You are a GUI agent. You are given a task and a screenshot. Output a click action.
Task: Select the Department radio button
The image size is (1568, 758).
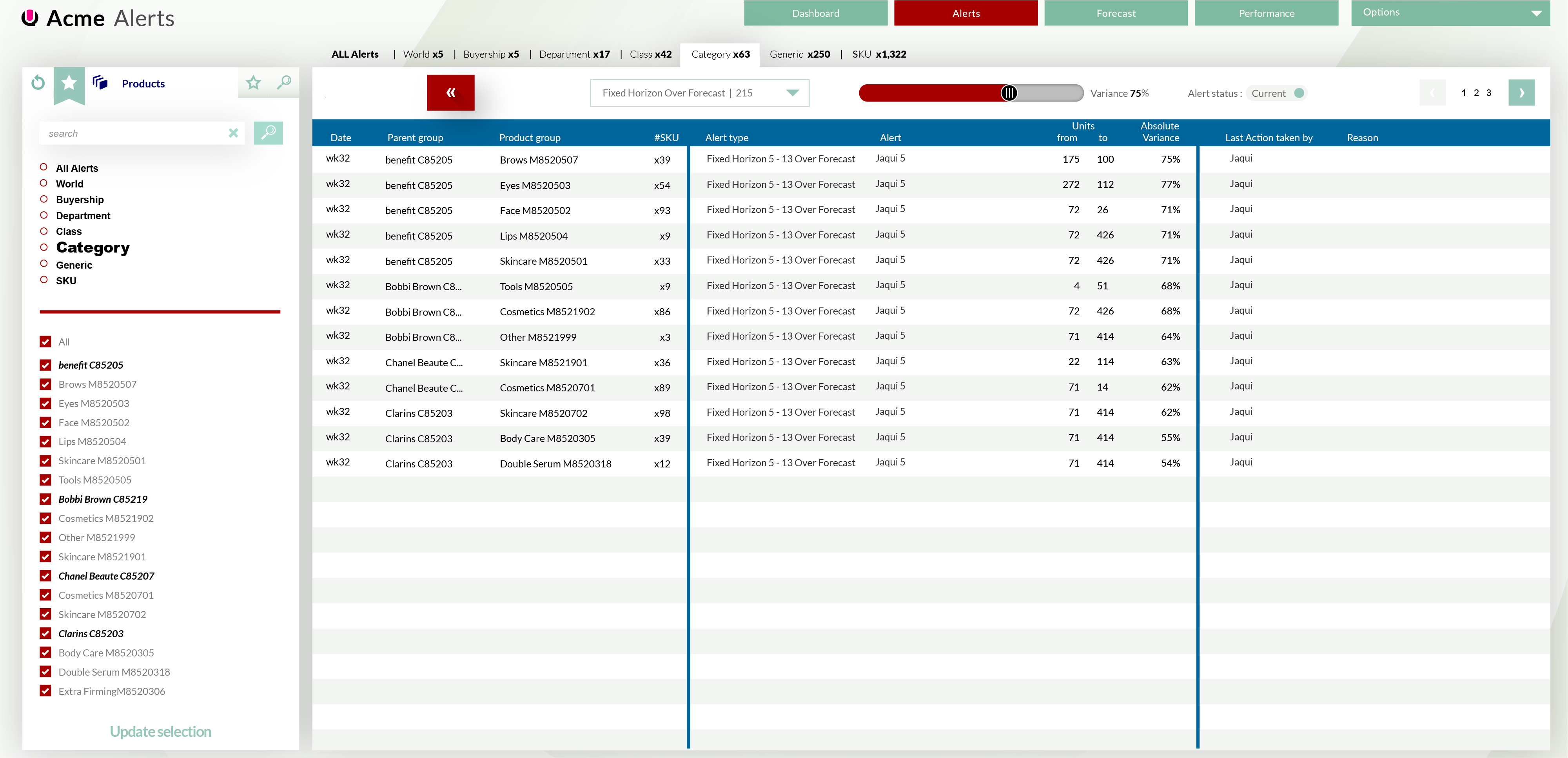tap(44, 216)
